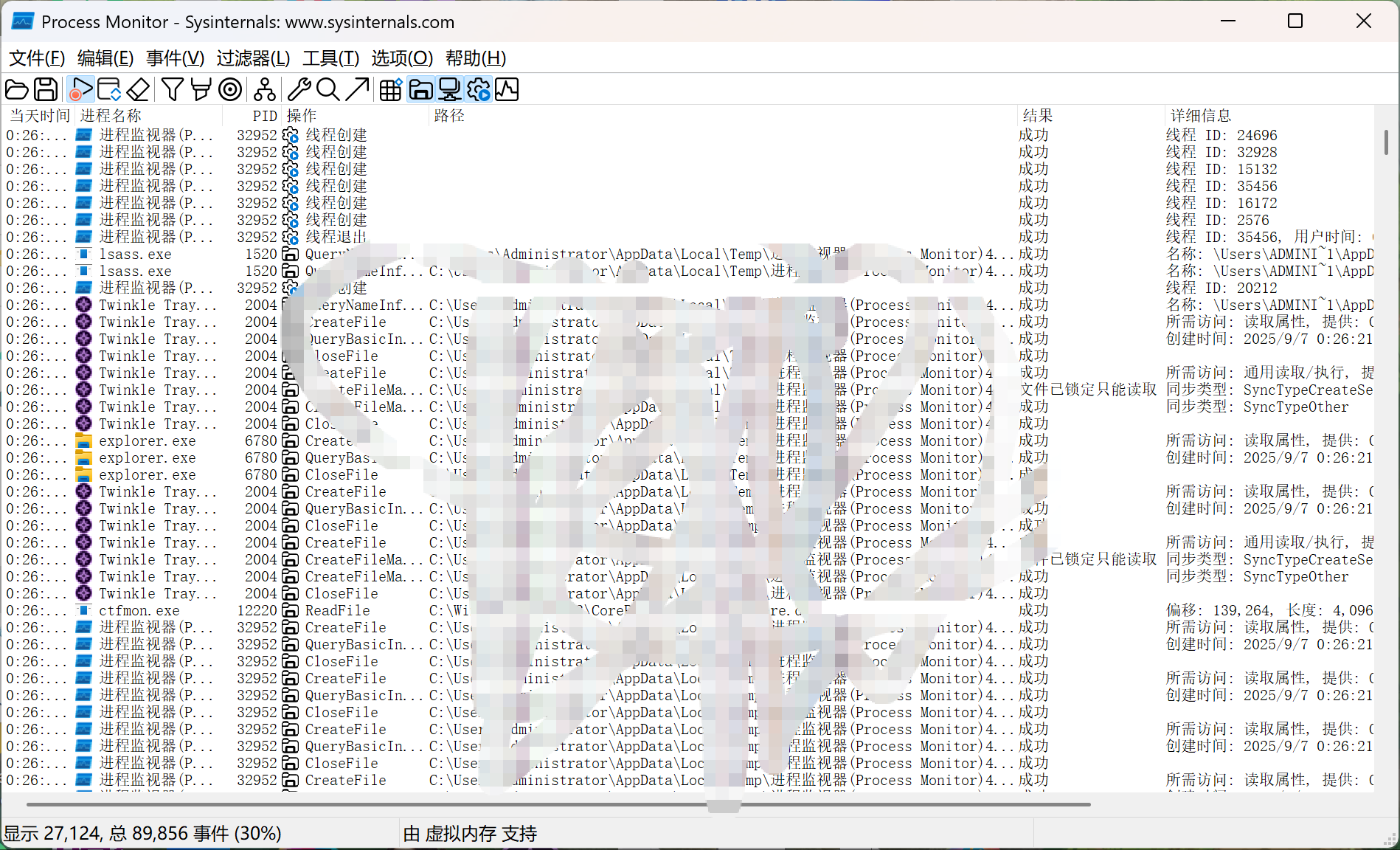
Task: Open the 过滤器(L) menu
Action: tap(253, 58)
